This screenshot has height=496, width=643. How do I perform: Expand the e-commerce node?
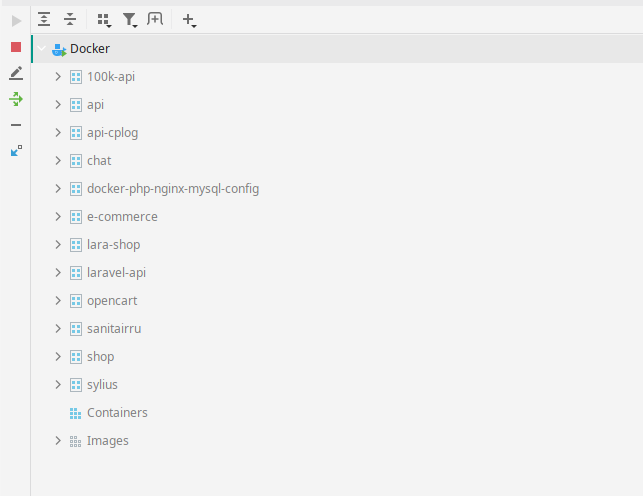coord(58,216)
